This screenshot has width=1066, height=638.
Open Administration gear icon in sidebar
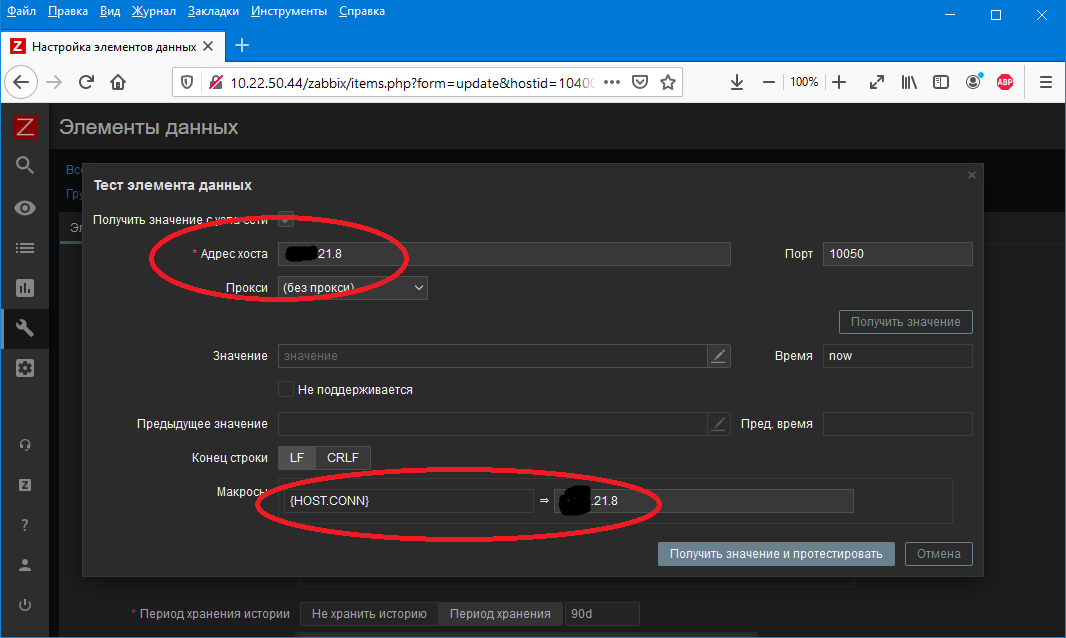pos(25,368)
